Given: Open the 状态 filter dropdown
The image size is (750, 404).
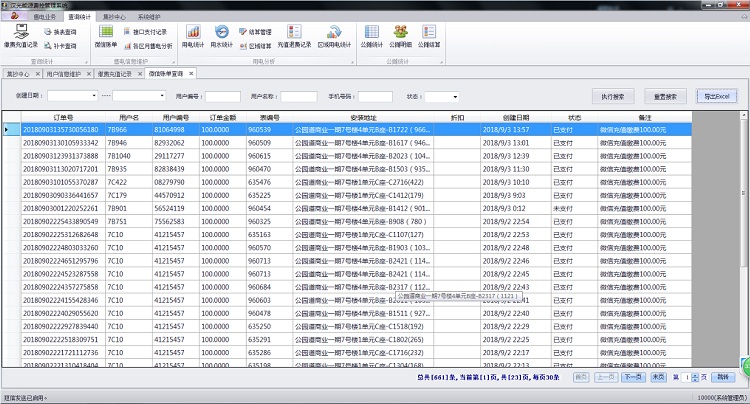Looking at the screenshot, I should [x=455, y=97].
